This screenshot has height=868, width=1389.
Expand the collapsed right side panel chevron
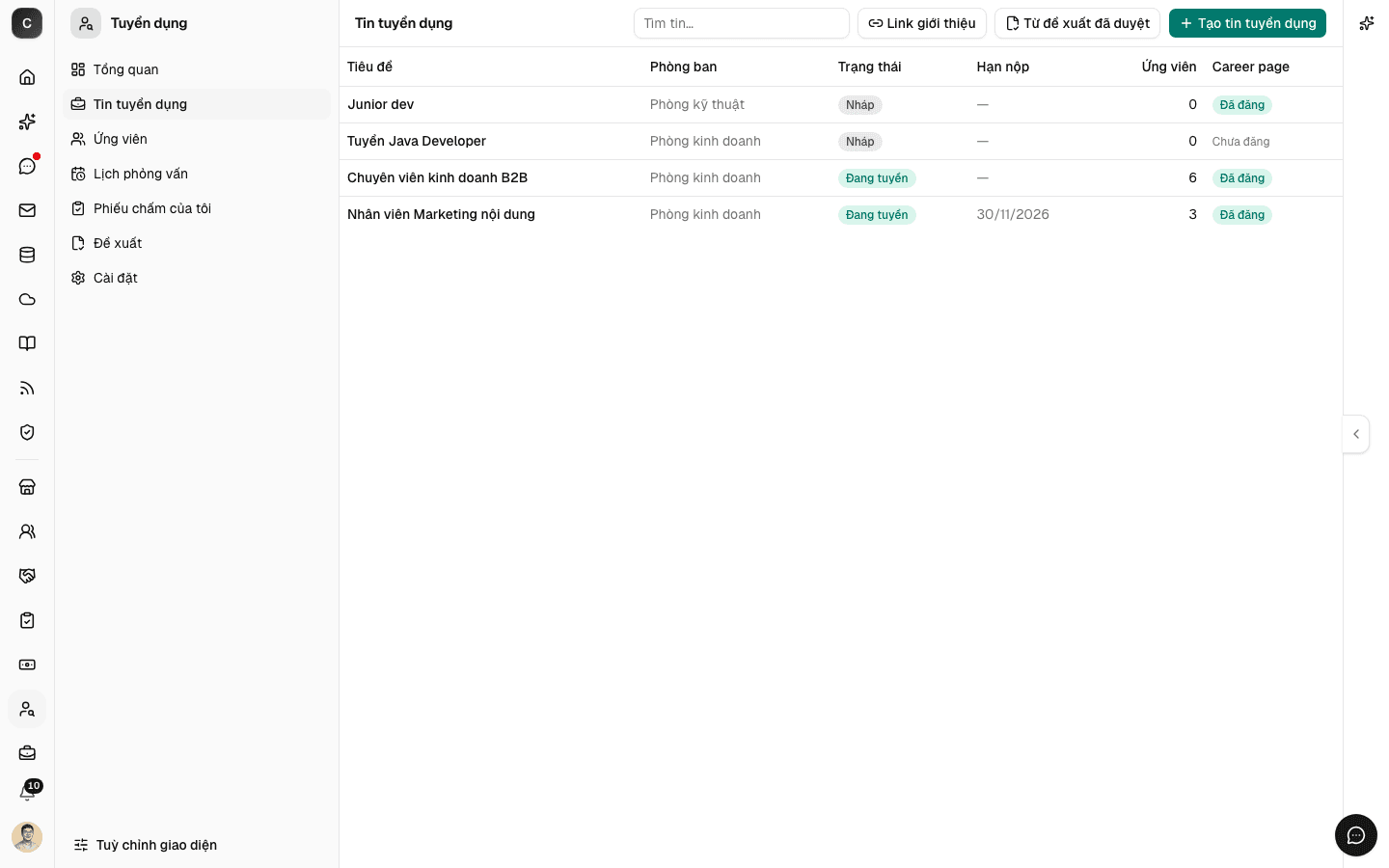tap(1356, 434)
